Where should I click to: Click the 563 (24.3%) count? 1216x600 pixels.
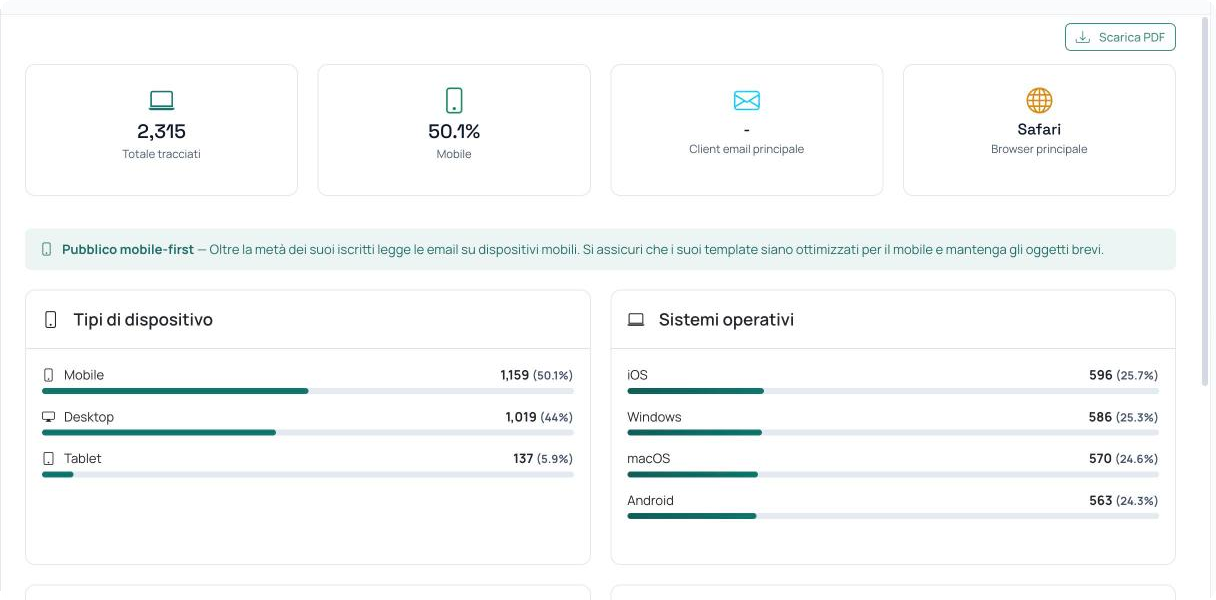click(1123, 500)
